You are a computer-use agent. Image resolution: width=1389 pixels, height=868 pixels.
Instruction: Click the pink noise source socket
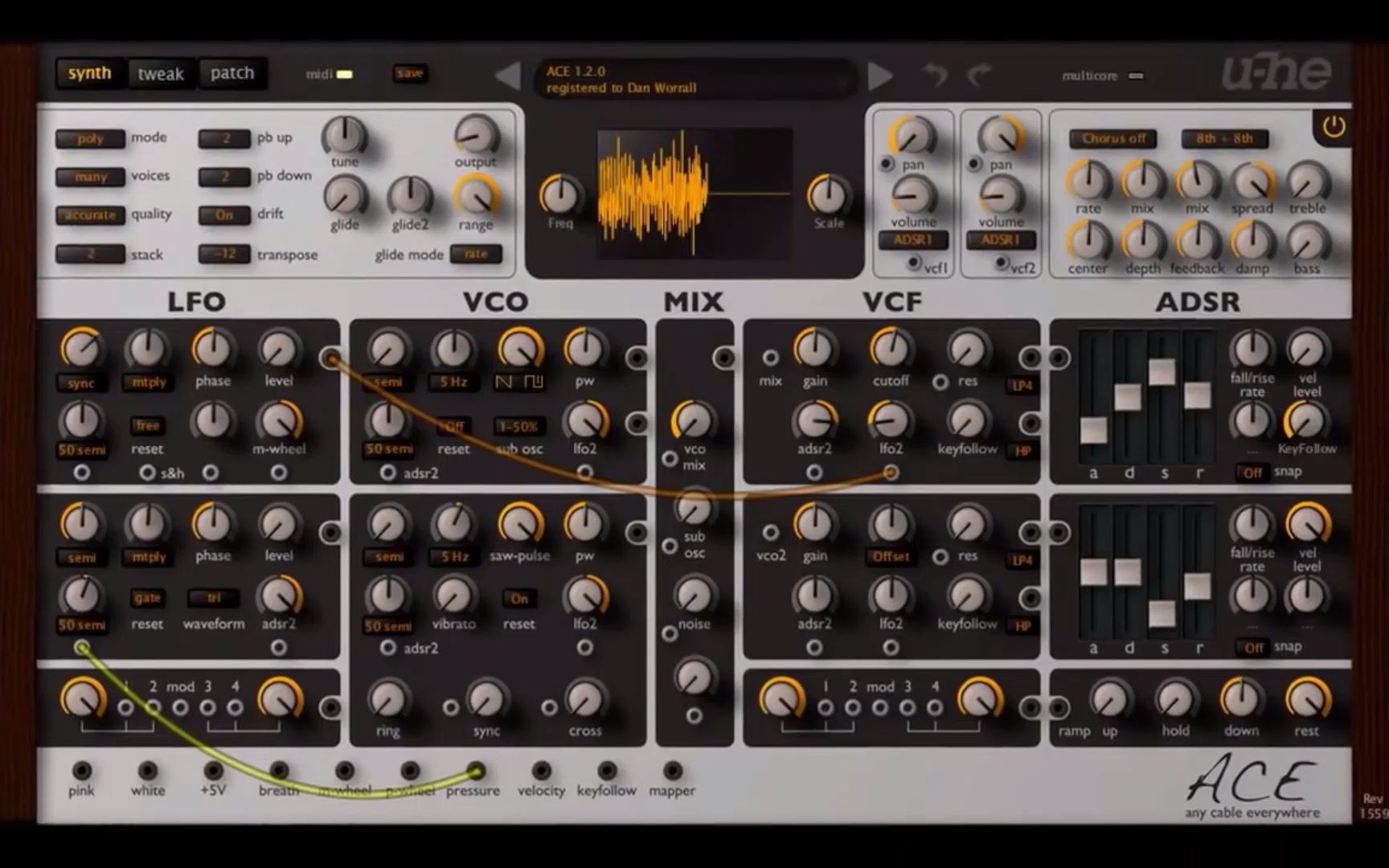point(81,770)
